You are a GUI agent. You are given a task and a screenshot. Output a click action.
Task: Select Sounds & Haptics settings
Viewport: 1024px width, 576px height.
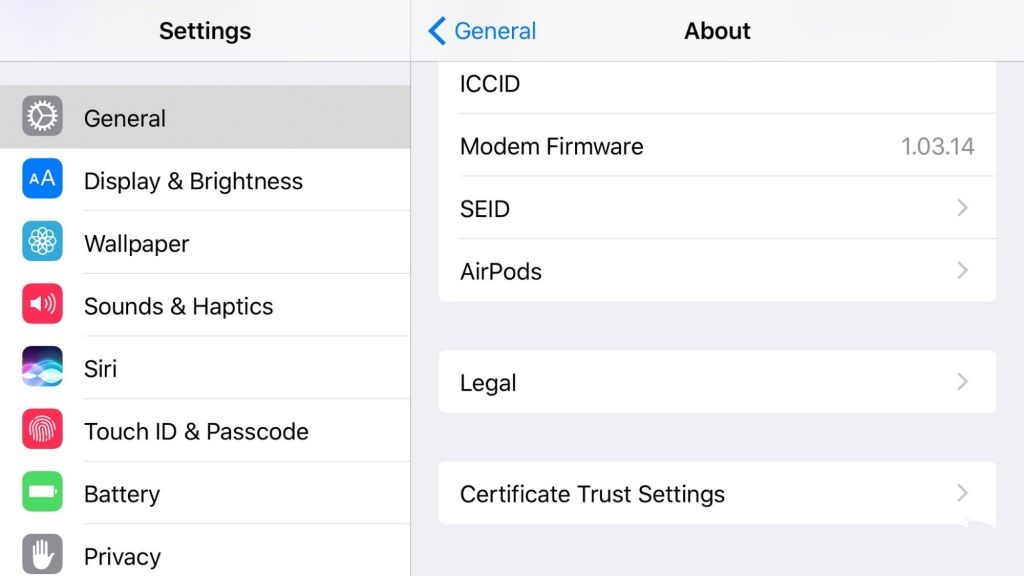(x=178, y=306)
